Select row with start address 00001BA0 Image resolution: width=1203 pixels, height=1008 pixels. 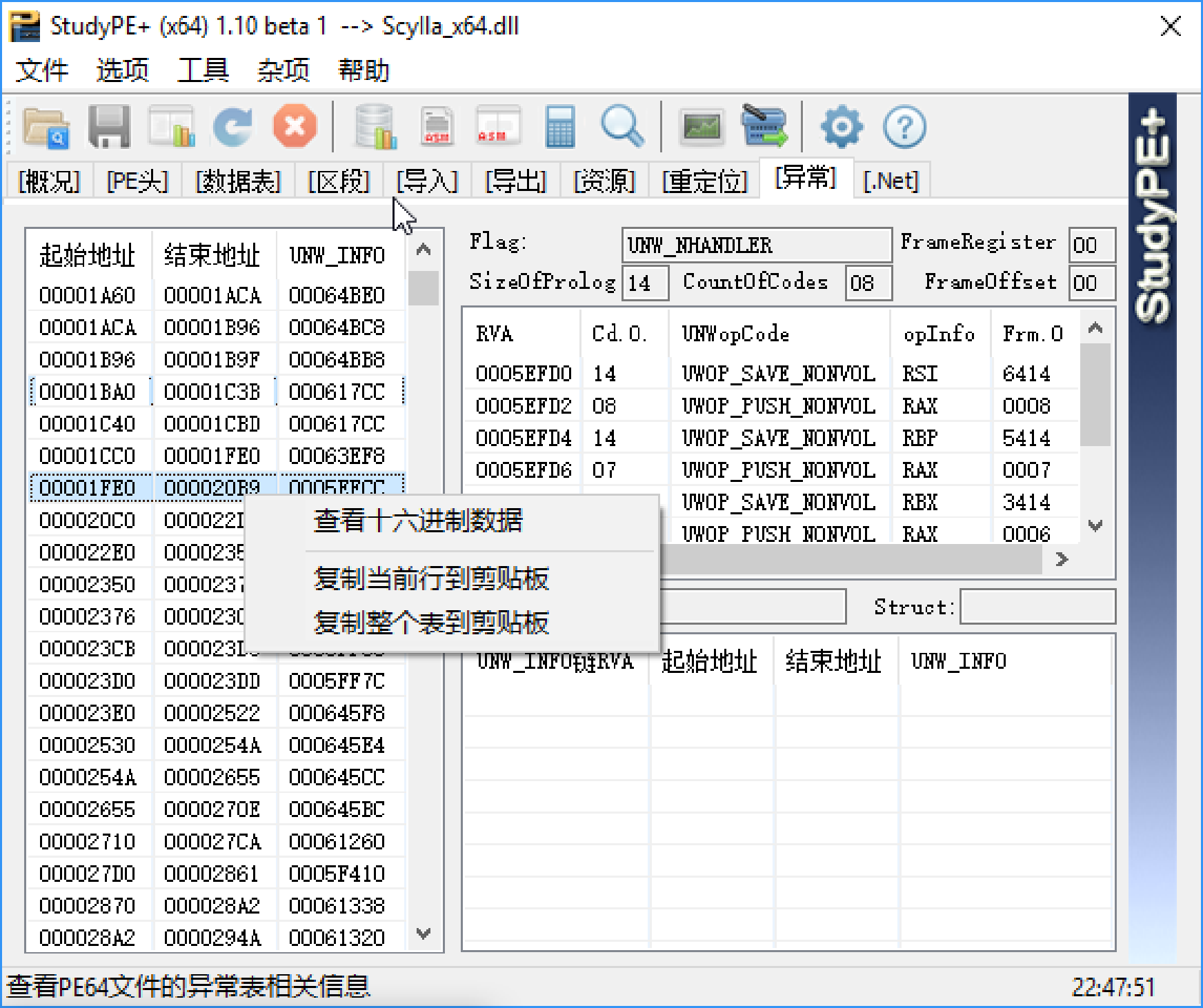coord(217,392)
